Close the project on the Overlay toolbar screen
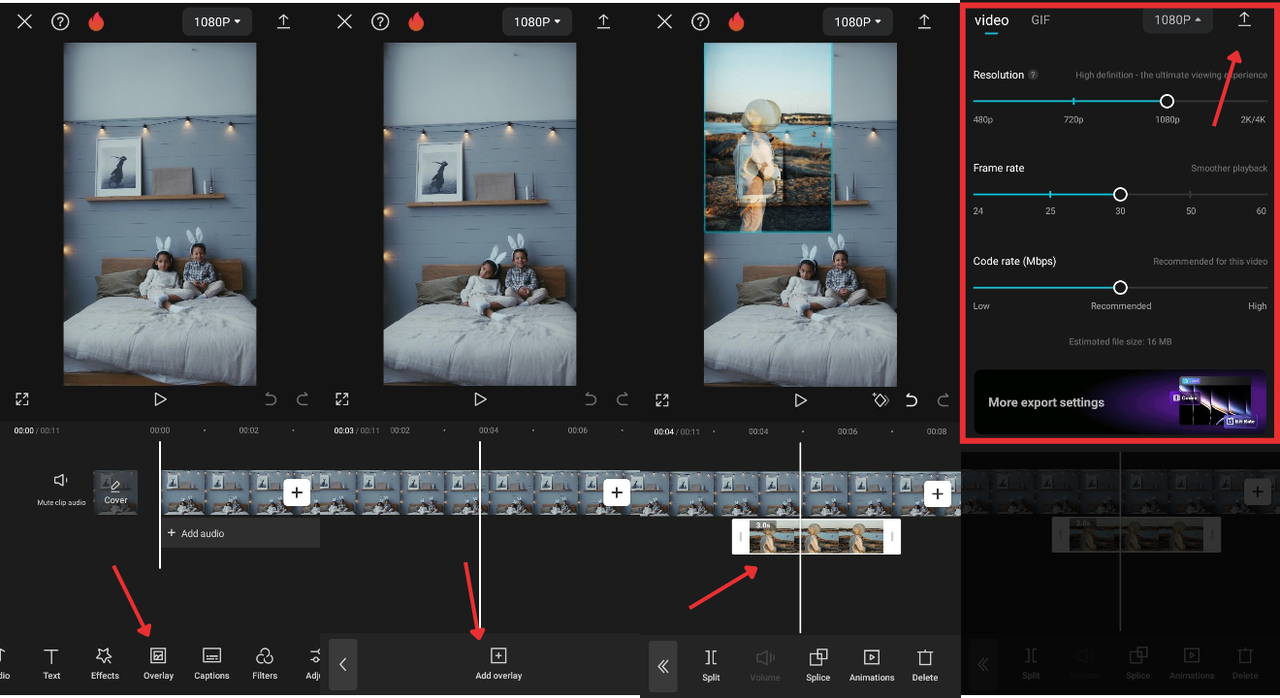The image size is (1280, 698). [x=24, y=21]
